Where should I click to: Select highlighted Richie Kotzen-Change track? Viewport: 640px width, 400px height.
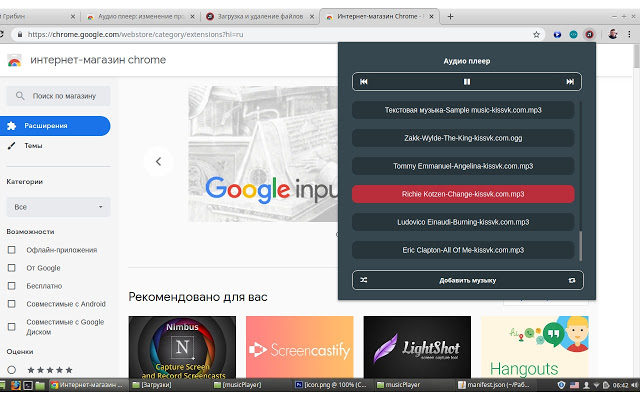pyautogui.click(x=463, y=194)
